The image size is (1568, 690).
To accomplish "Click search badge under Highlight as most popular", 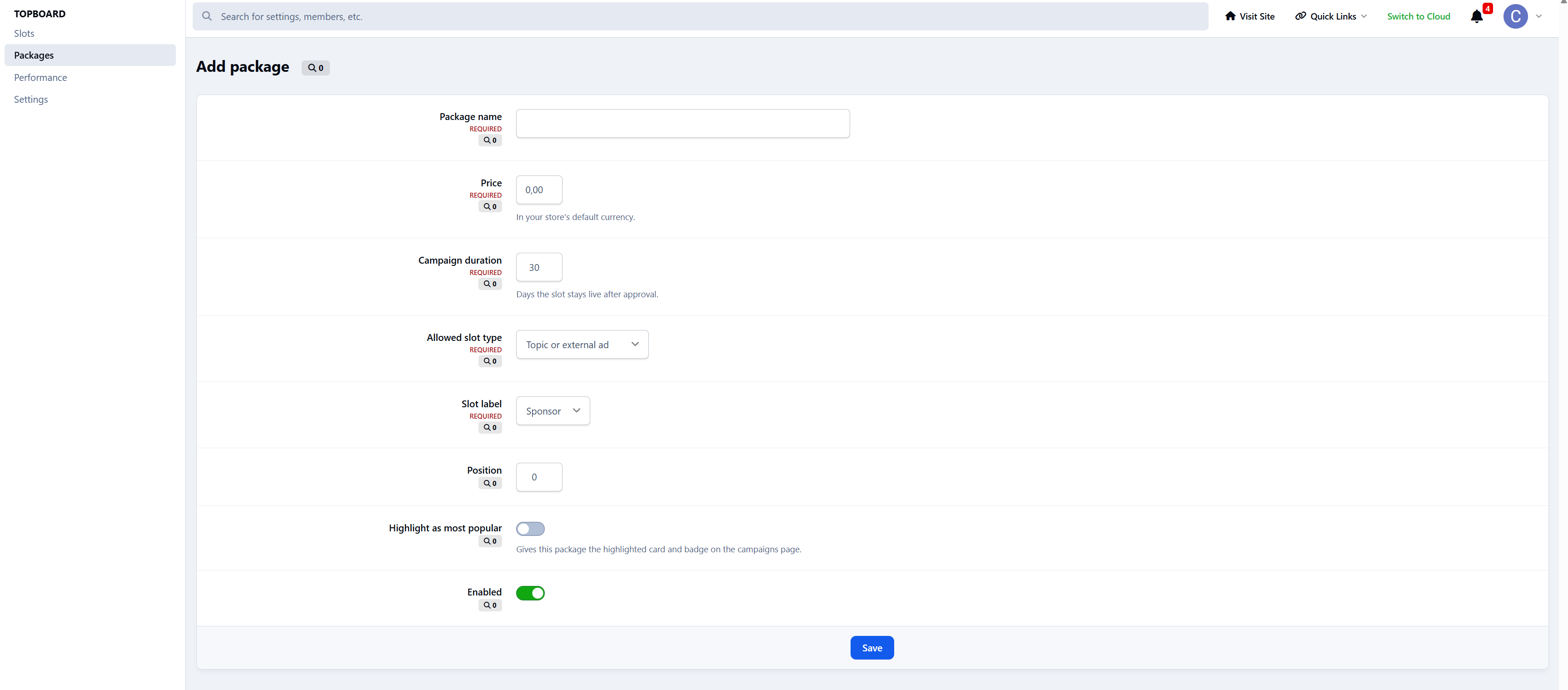I will click(x=490, y=541).
